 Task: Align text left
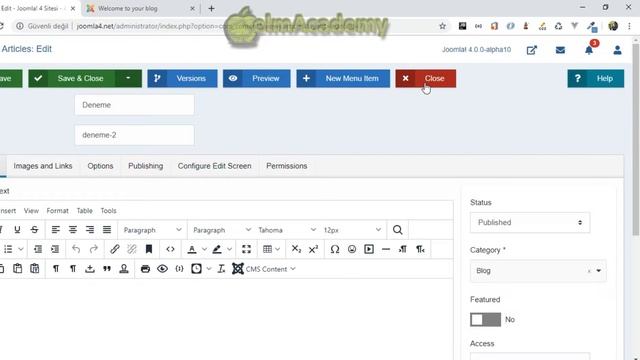tap(56, 230)
